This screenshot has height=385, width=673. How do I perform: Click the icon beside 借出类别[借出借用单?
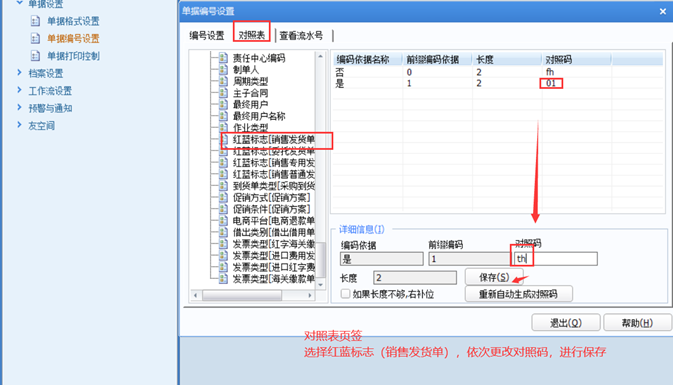pos(223,232)
